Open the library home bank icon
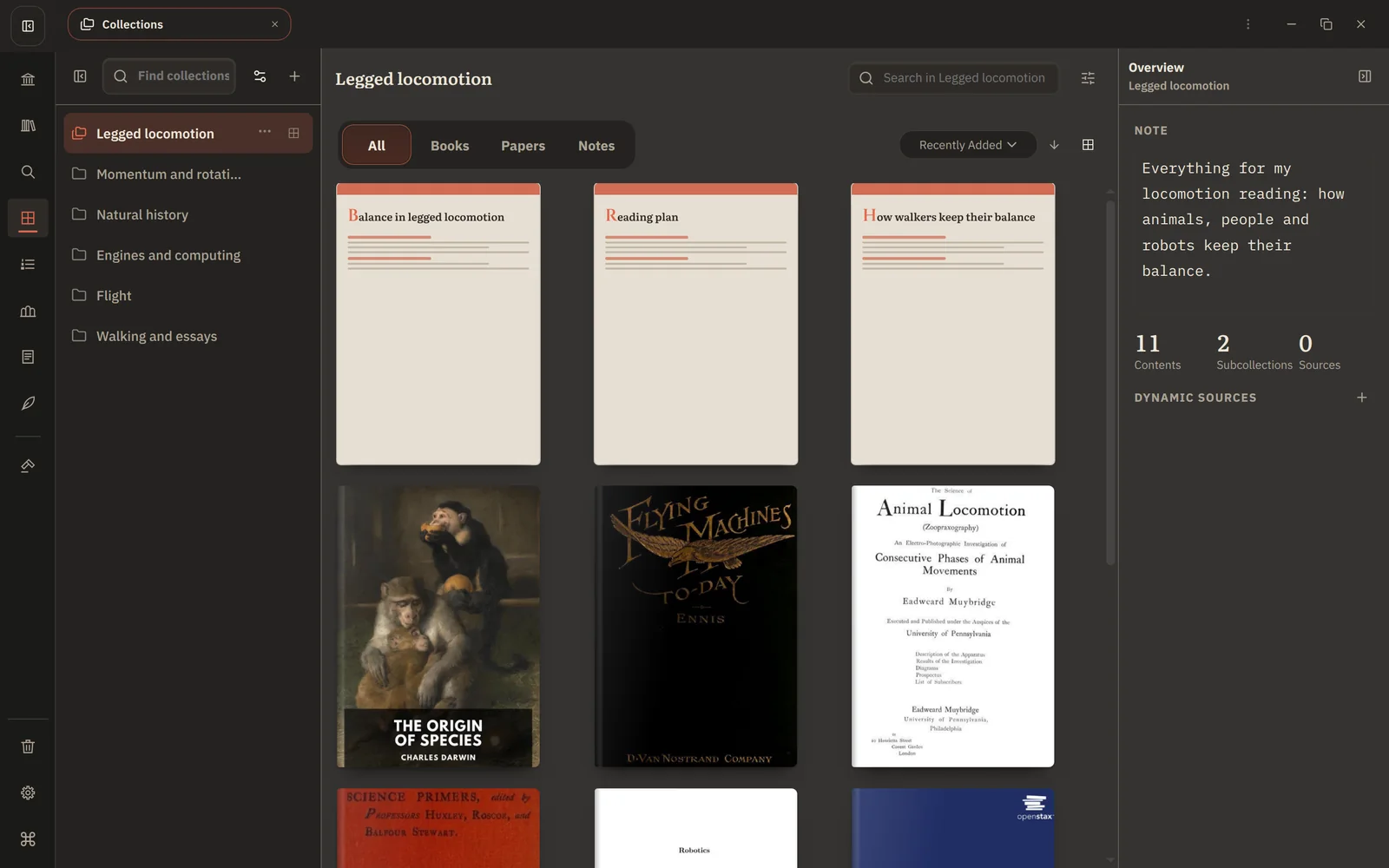 [x=28, y=80]
